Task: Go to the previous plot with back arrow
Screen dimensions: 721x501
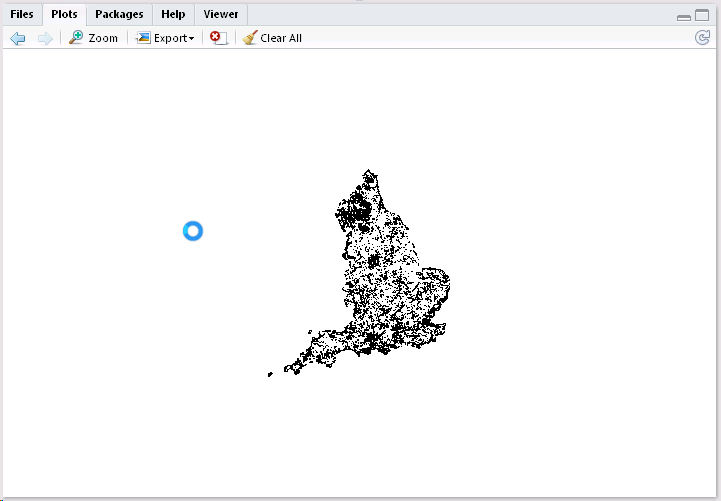Action: tap(17, 38)
